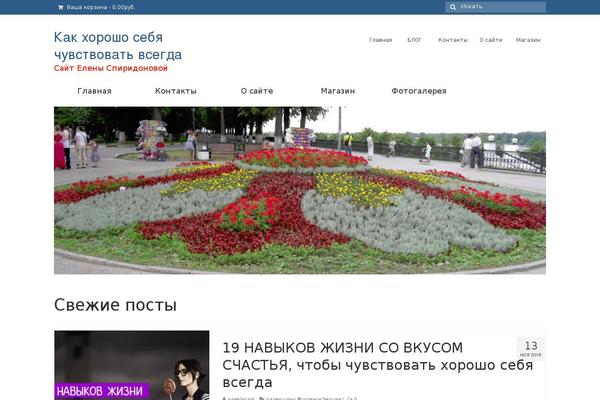Select 'О сайте' in the large main menu
Image resolution: width=600 pixels, height=400 pixels.
257,91
